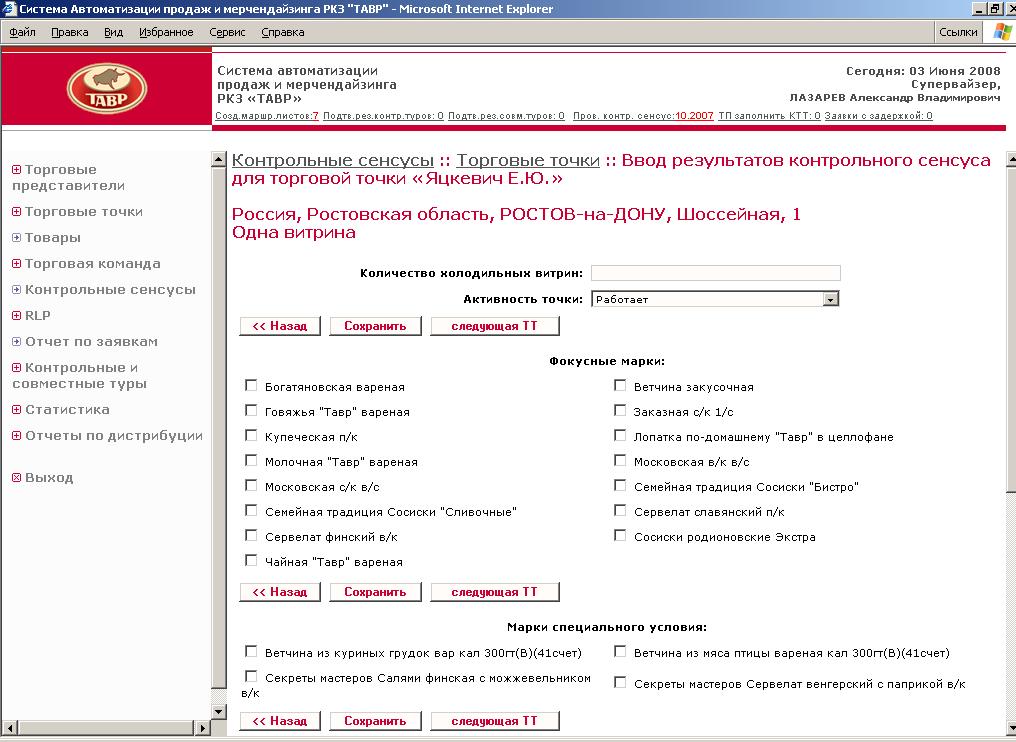Check Семейная традиция Сосиски "Сливочные"
Viewport: 1016px width, 742px height.
point(251,511)
